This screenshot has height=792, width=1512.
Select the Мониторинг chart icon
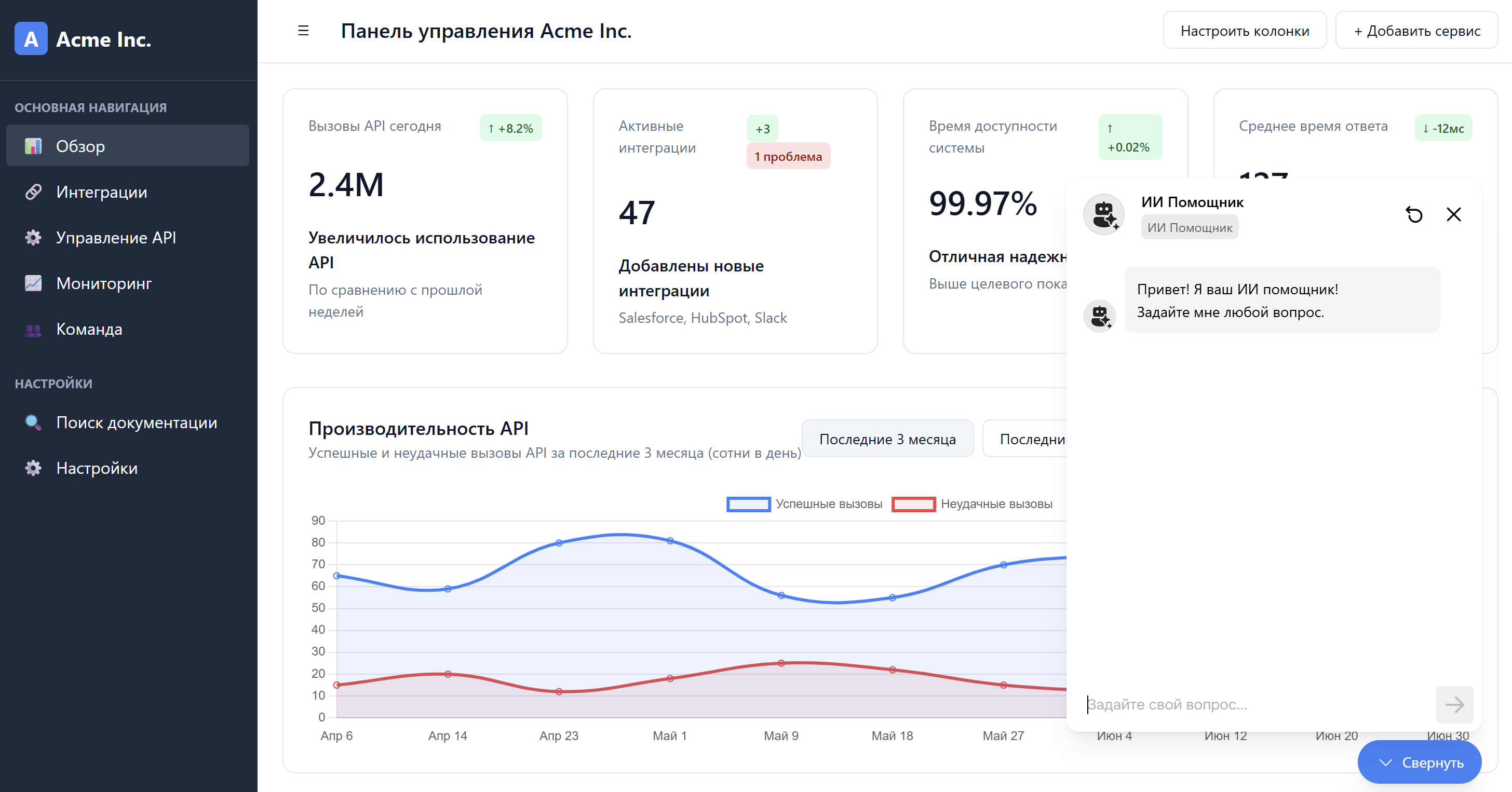33,283
